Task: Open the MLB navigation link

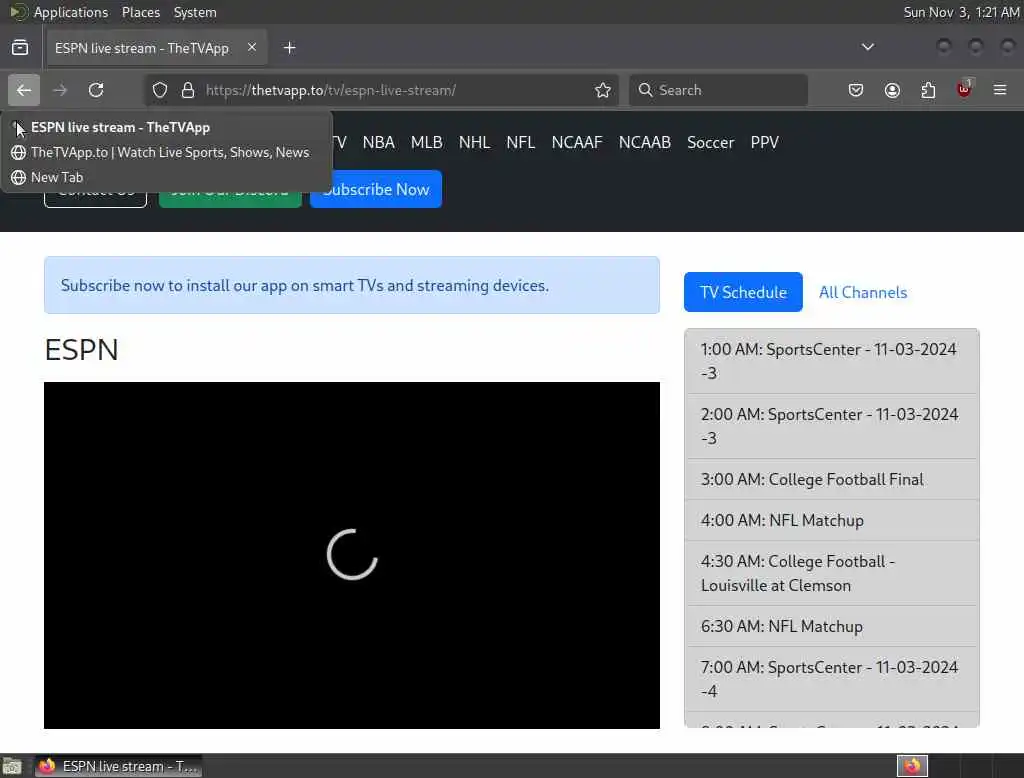Action: 426,142
